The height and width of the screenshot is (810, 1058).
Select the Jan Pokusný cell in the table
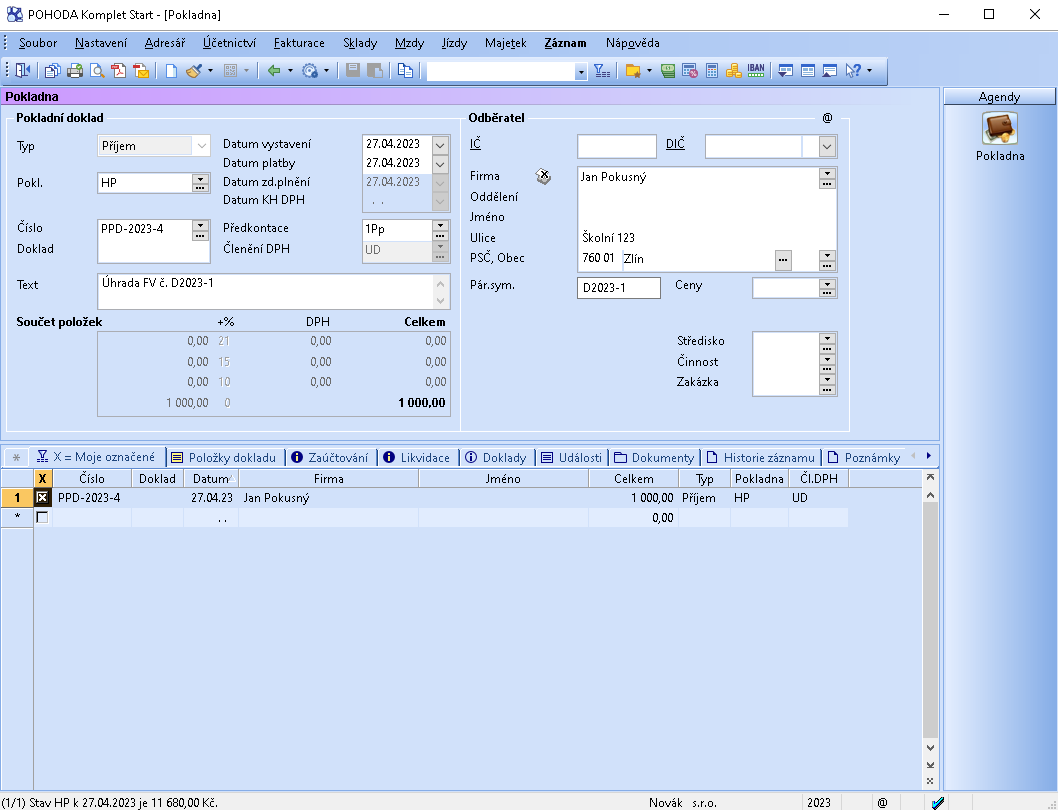coord(329,497)
